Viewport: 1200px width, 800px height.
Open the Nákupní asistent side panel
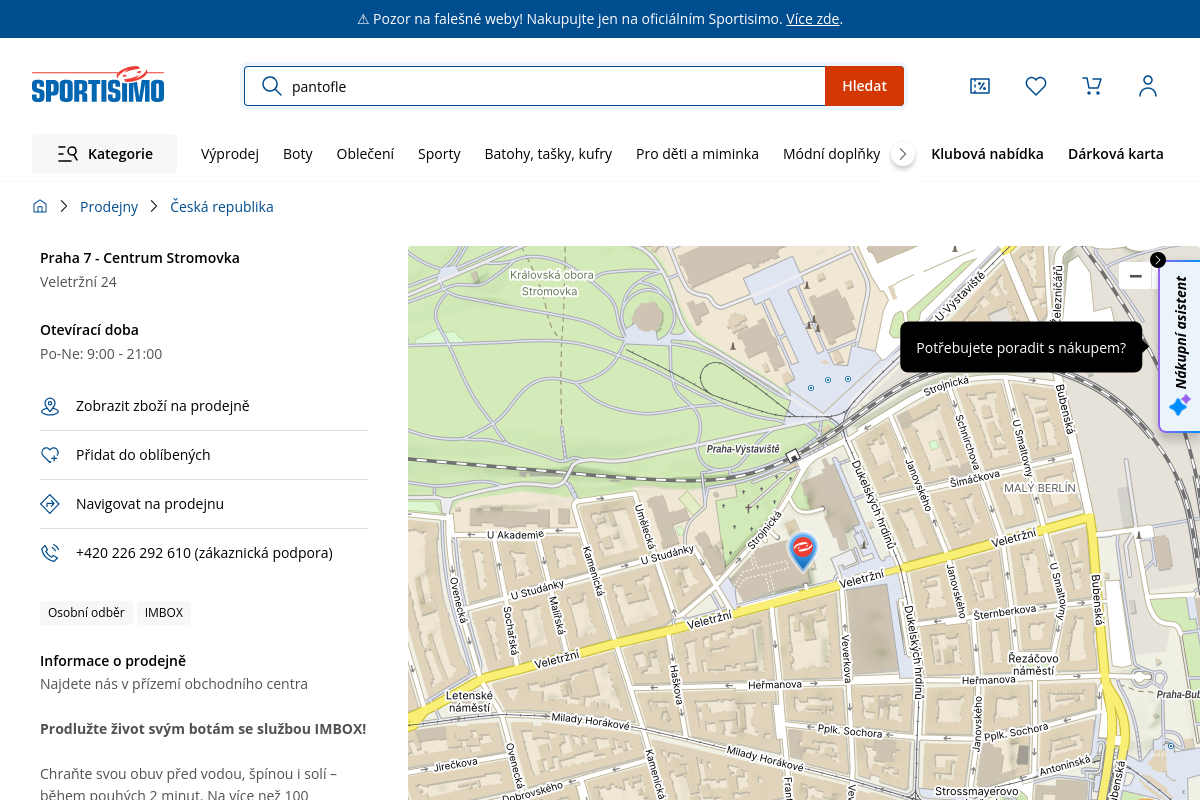coord(1181,346)
